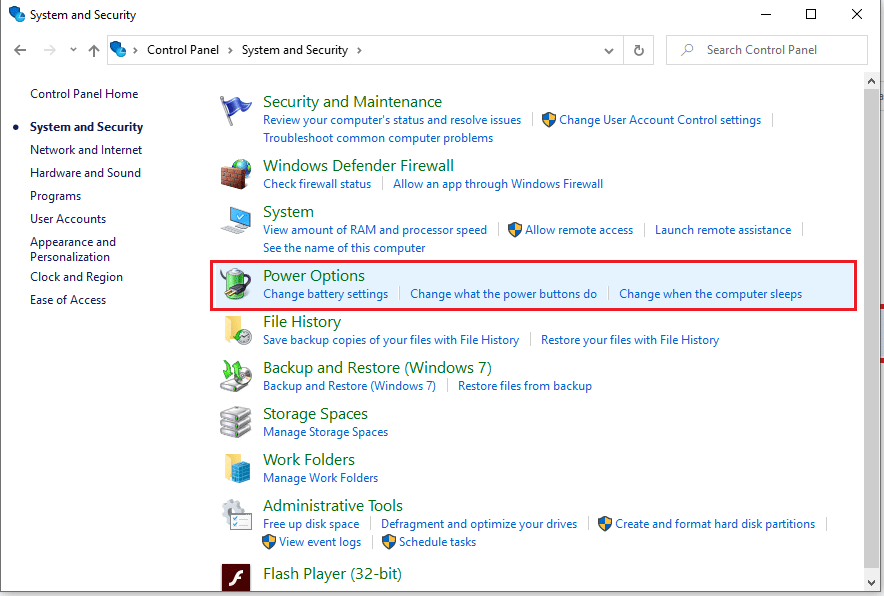Screen dimensions: 884x596
Task: Click the Flash Player icon
Action: [236, 577]
